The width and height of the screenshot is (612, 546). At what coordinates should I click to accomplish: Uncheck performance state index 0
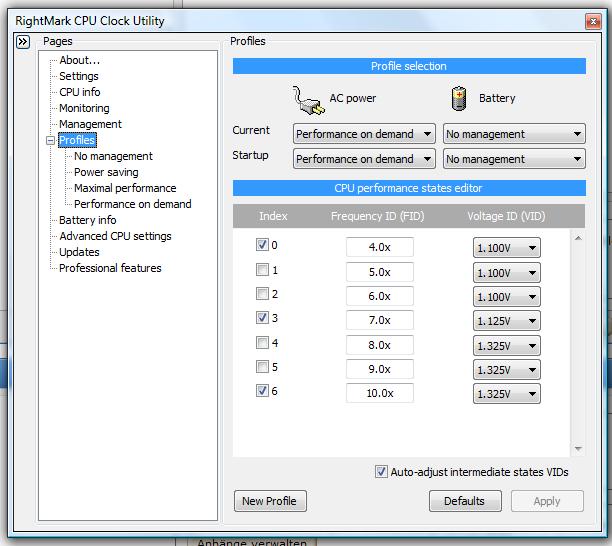pos(262,245)
